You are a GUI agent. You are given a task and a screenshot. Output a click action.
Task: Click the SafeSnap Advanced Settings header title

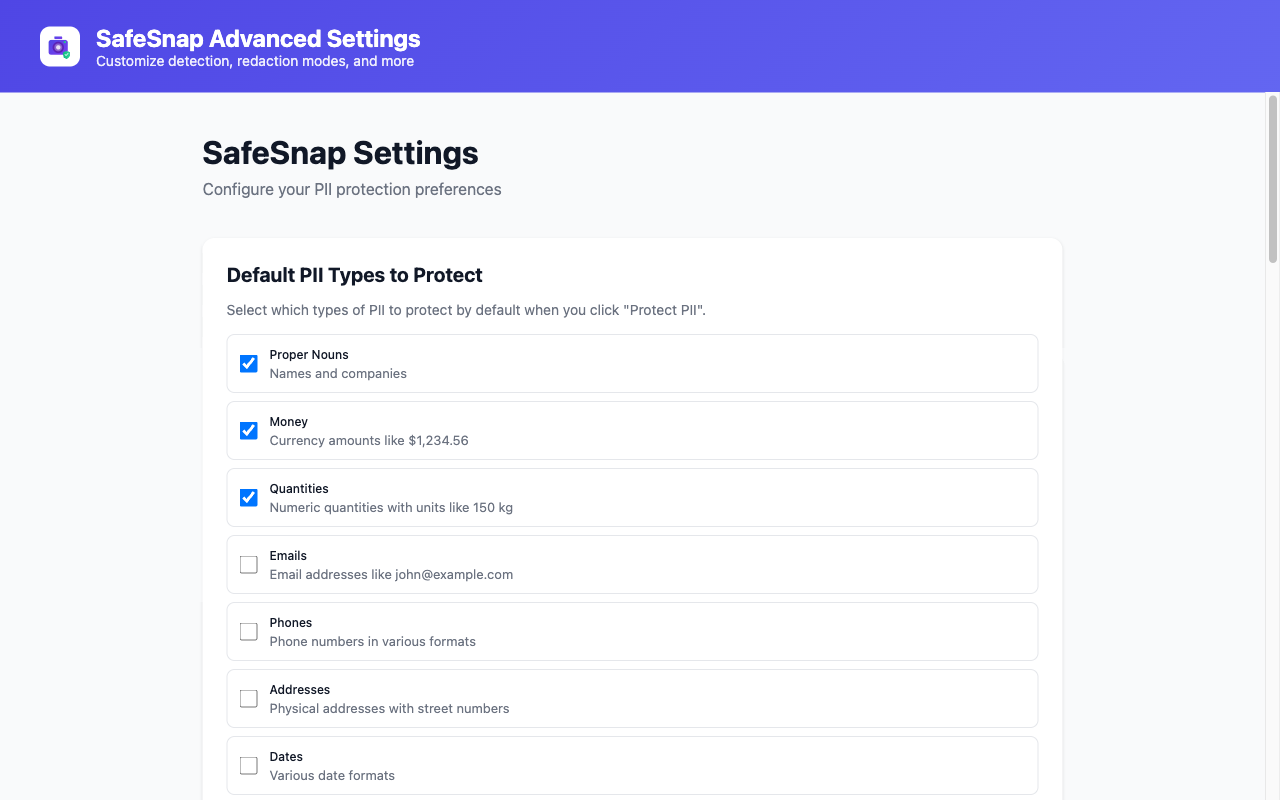click(x=258, y=39)
